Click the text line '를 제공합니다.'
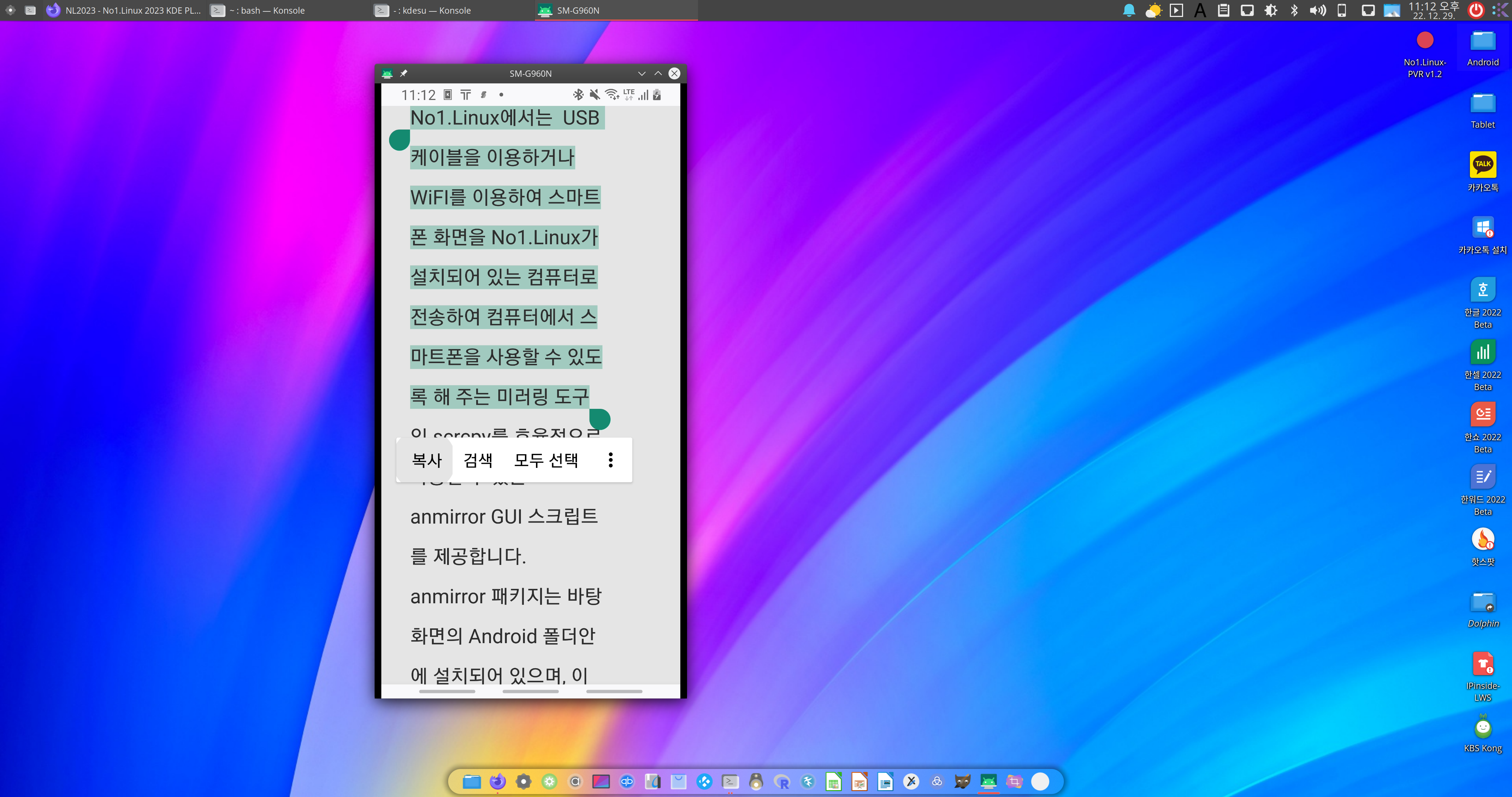The width and height of the screenshot is (1512, 797). coord(468,556)
